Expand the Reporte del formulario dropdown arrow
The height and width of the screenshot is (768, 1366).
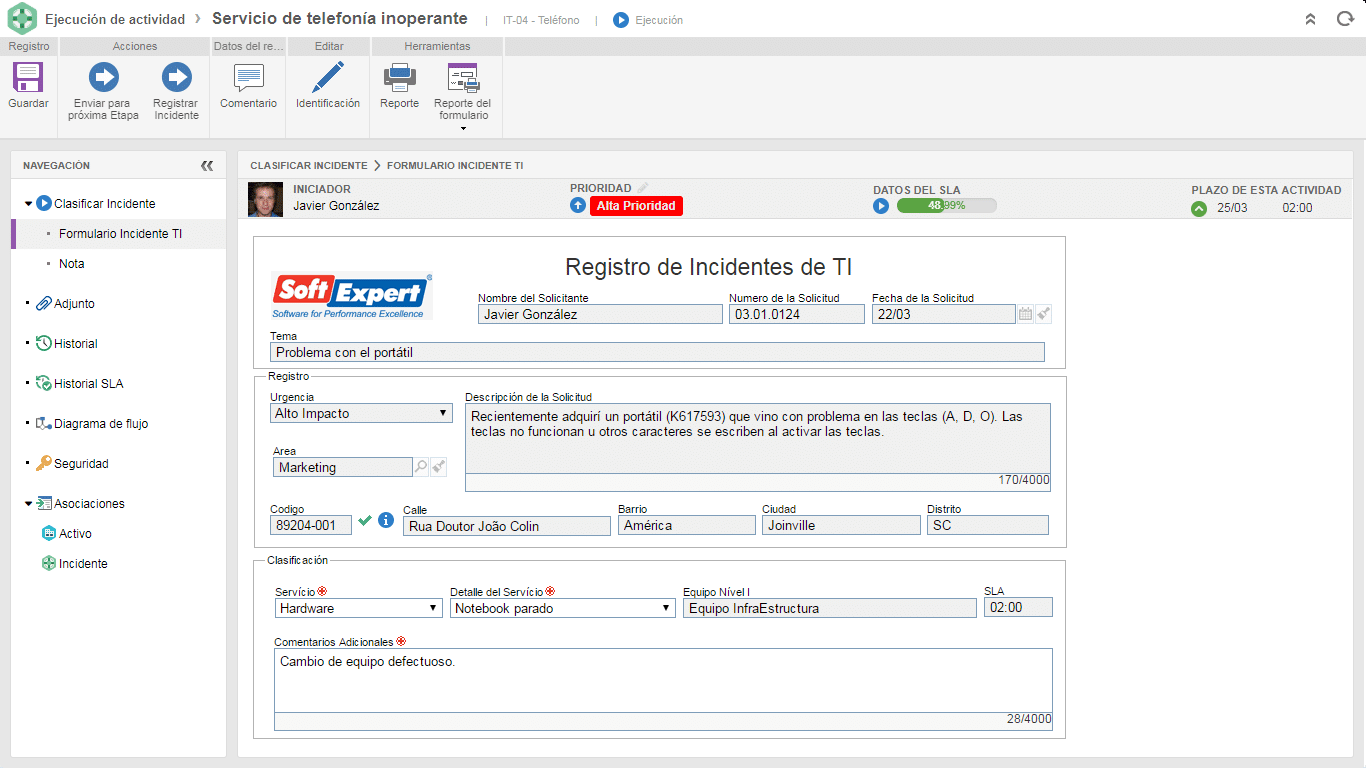(463, 128)
